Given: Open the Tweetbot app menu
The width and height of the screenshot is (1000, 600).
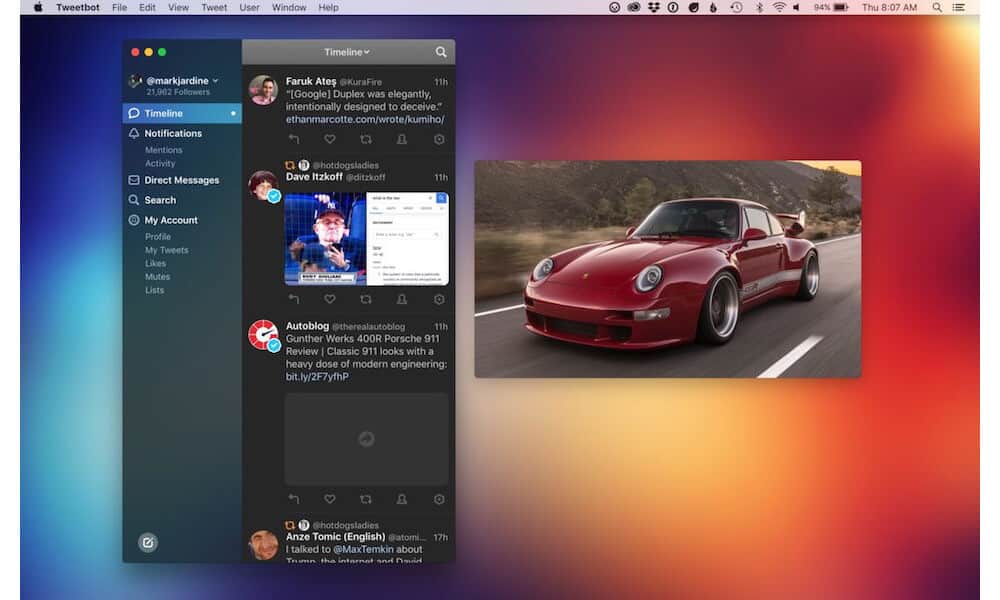Looking at the screenshot, I should pos(78,8).
